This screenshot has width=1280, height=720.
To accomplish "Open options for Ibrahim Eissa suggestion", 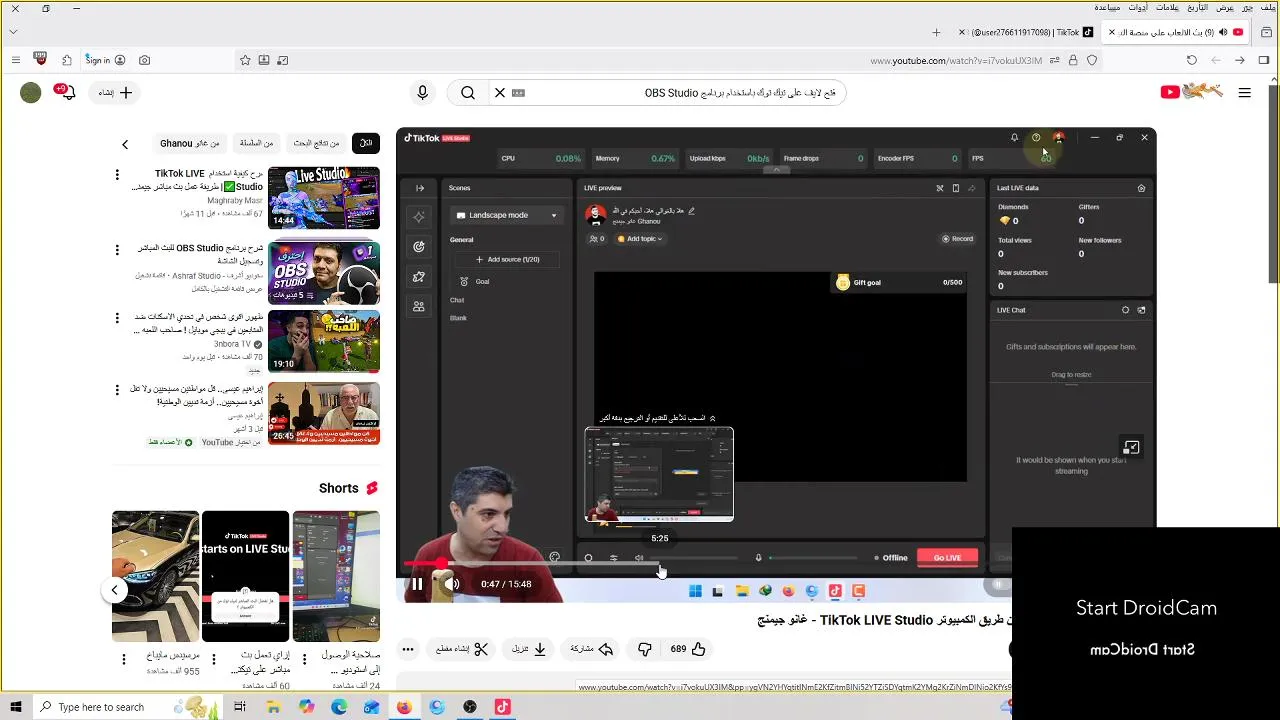I will tap(117, 390).
